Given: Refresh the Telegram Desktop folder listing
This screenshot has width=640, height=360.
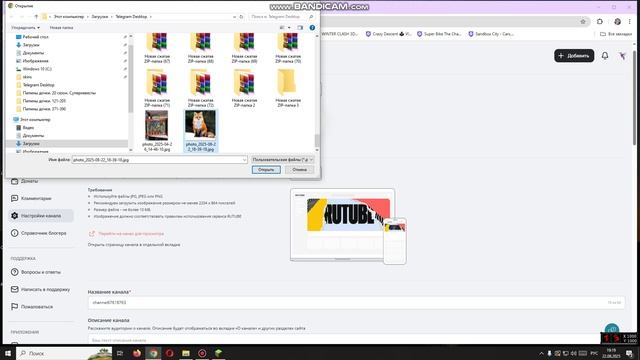Looking at the screenshot, I should pyautogui.click(x=241, y=17).
